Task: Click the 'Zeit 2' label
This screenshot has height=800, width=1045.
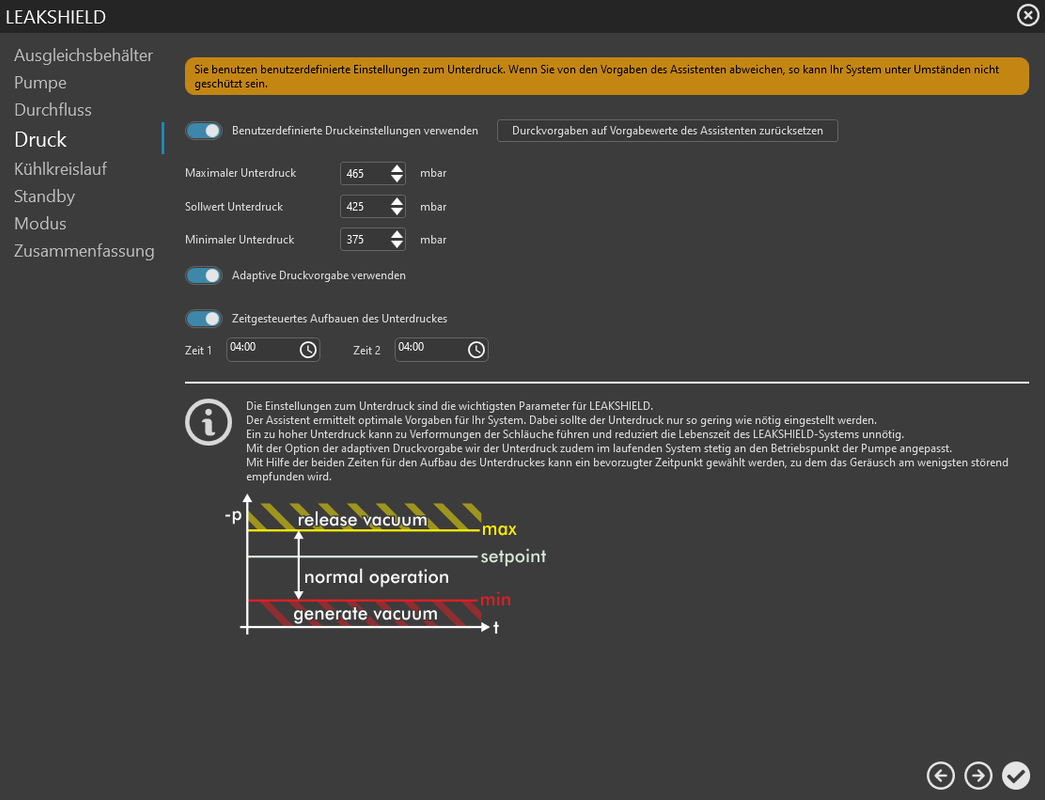Action: [367, 350]
